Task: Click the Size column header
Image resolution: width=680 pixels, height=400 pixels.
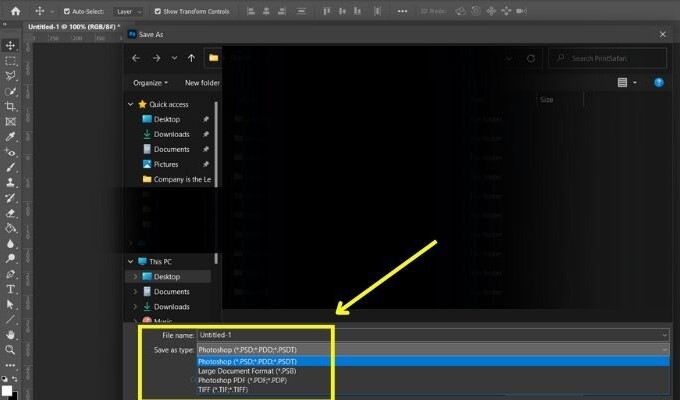Action: point(546,100)
